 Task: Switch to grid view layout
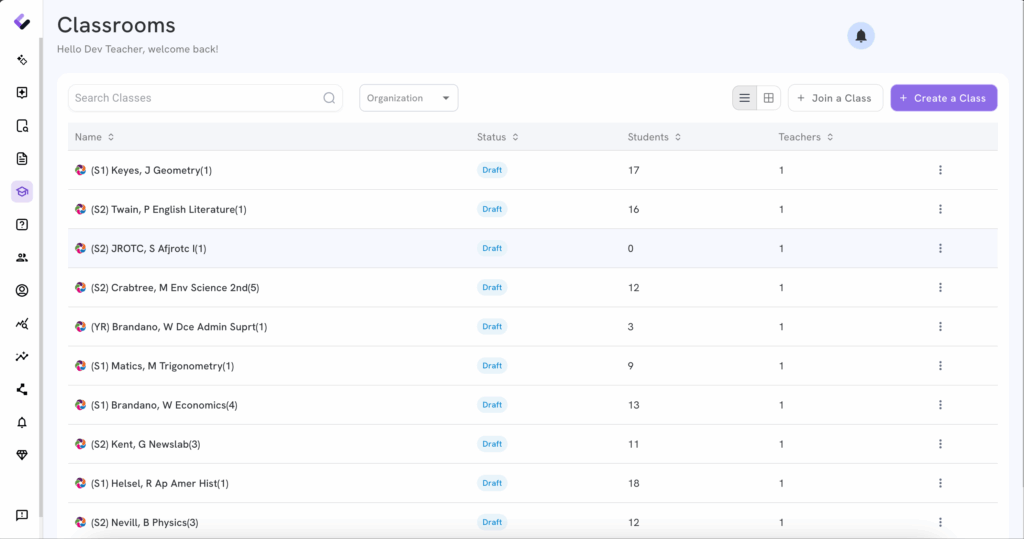[x=769, y=98]
